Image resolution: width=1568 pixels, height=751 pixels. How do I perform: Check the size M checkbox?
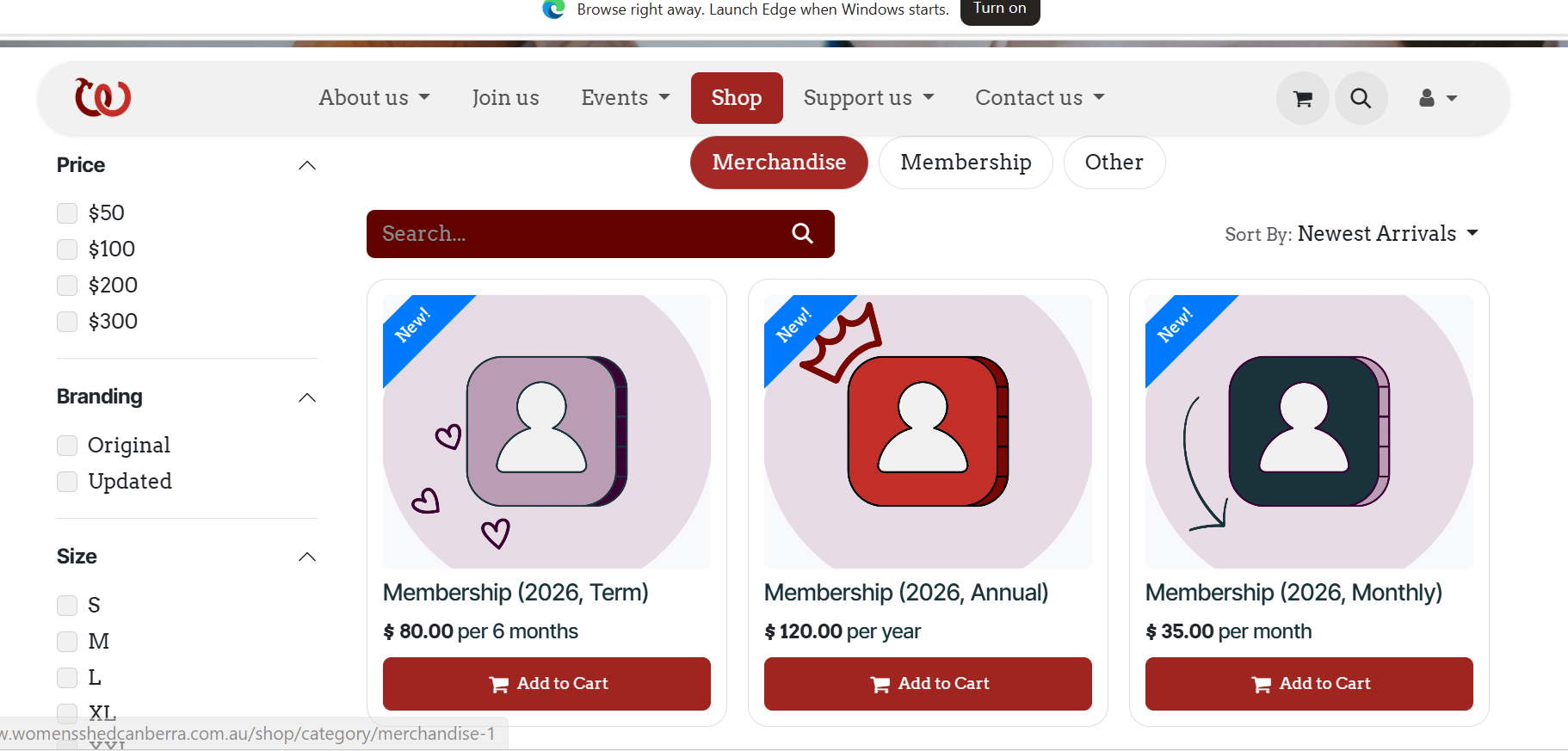point(67,642)
